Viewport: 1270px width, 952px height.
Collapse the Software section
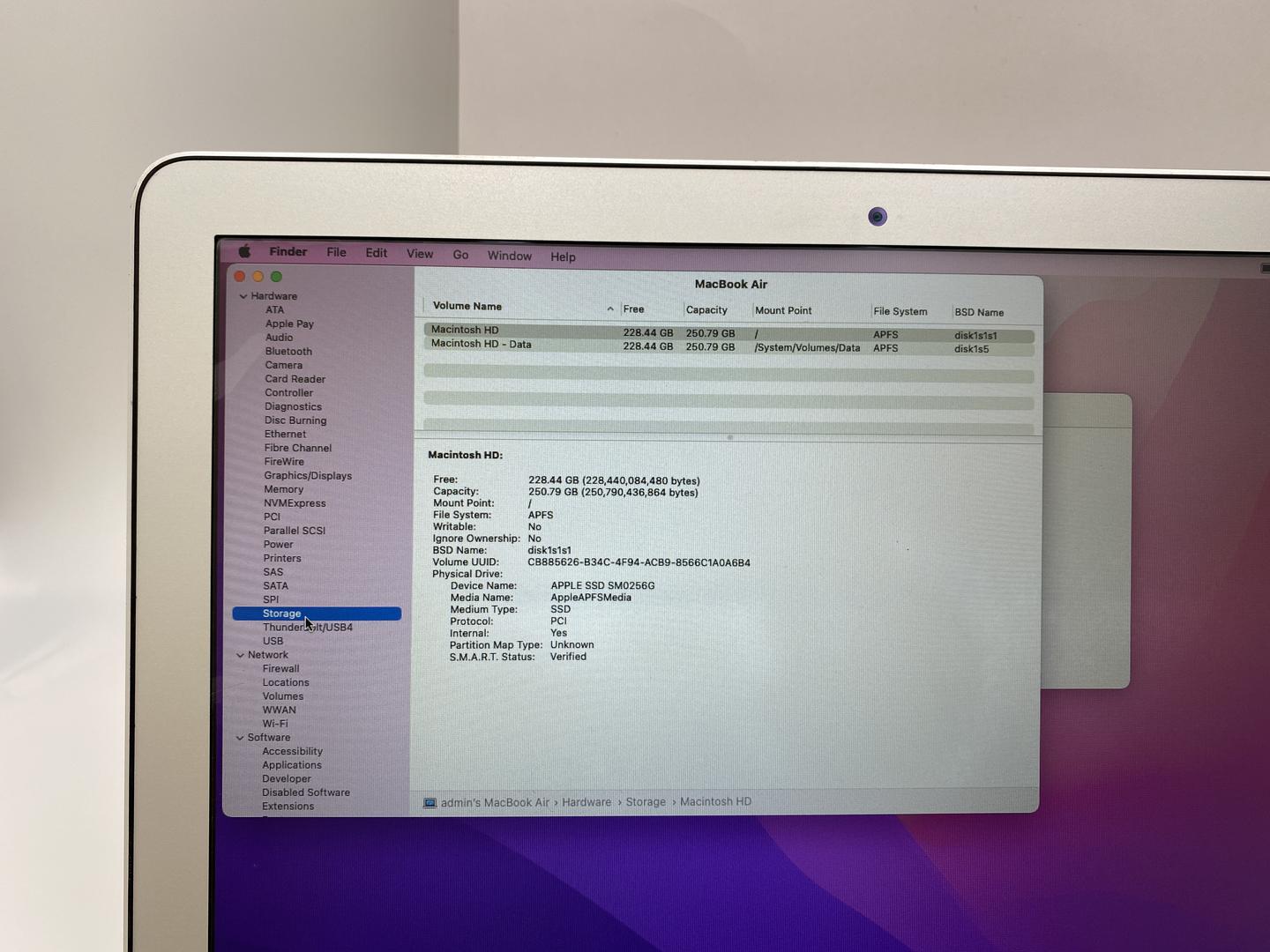pyautogui.click(x=239, y=738)
